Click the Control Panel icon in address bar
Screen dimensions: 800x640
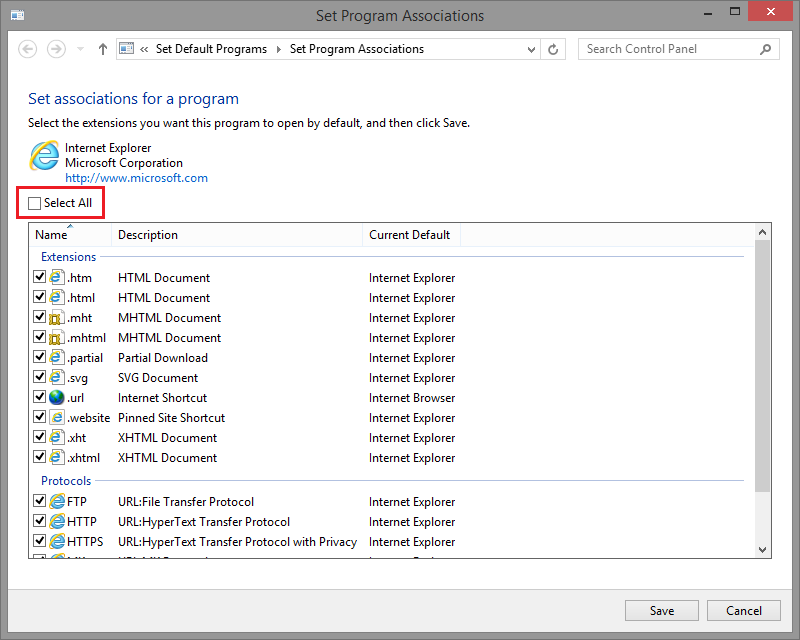point(127,48)
